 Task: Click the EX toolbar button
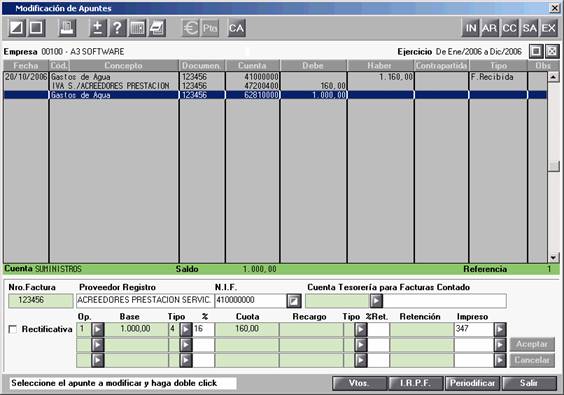pyautogui.click(x=549, y=28)
